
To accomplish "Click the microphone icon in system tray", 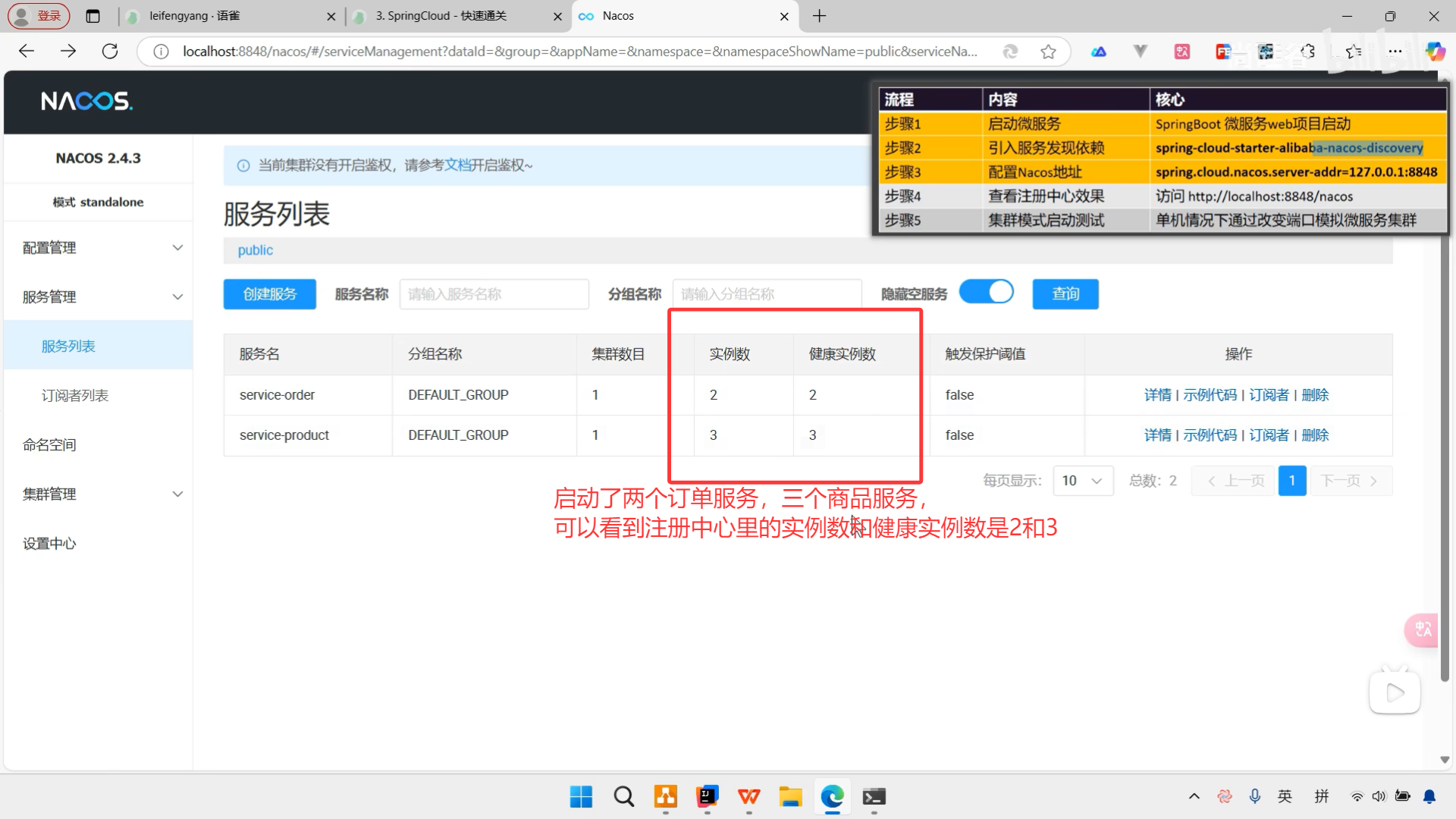I will [x=1254, y=796].
